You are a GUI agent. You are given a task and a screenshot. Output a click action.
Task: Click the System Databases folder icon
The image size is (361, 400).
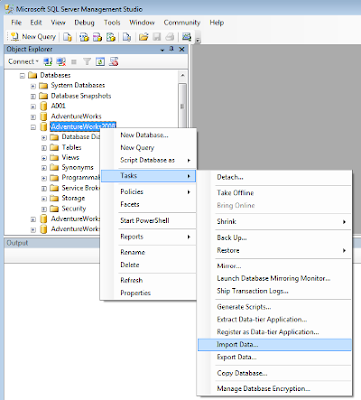click(43, 86)
